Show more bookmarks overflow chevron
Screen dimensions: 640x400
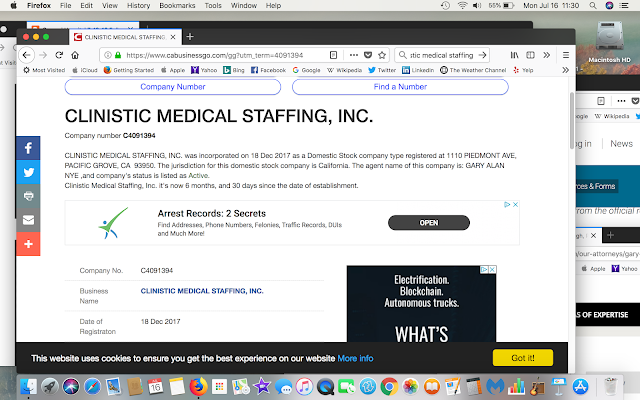(565, 70)
